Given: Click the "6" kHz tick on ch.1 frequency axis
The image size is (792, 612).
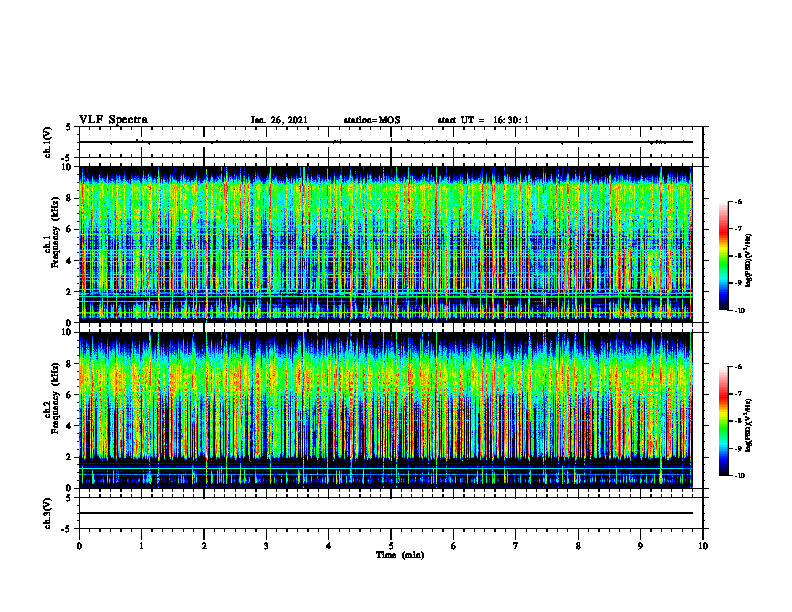Looking at the screenshot, I should click(x=69, y=229).
